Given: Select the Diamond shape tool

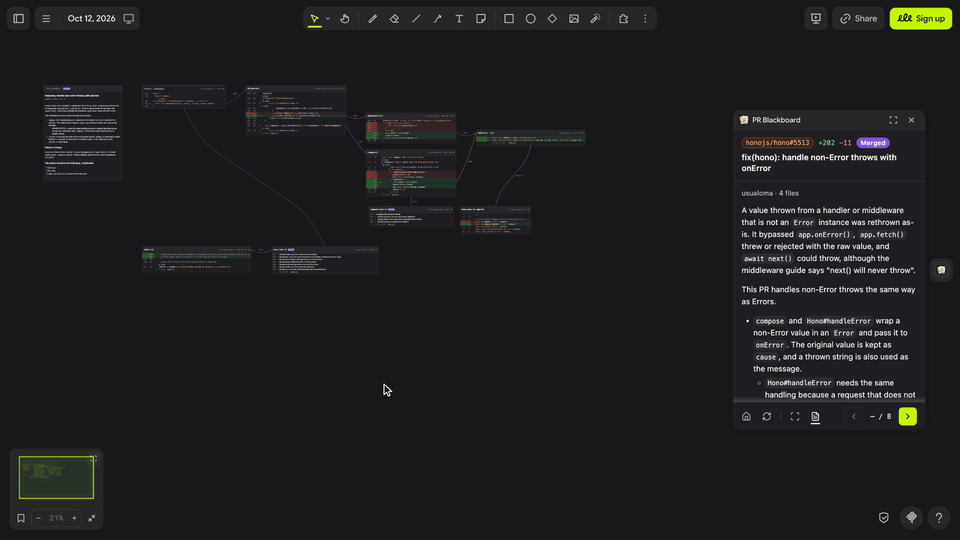Looking at the screenshot, I should (x=552, y=18).
